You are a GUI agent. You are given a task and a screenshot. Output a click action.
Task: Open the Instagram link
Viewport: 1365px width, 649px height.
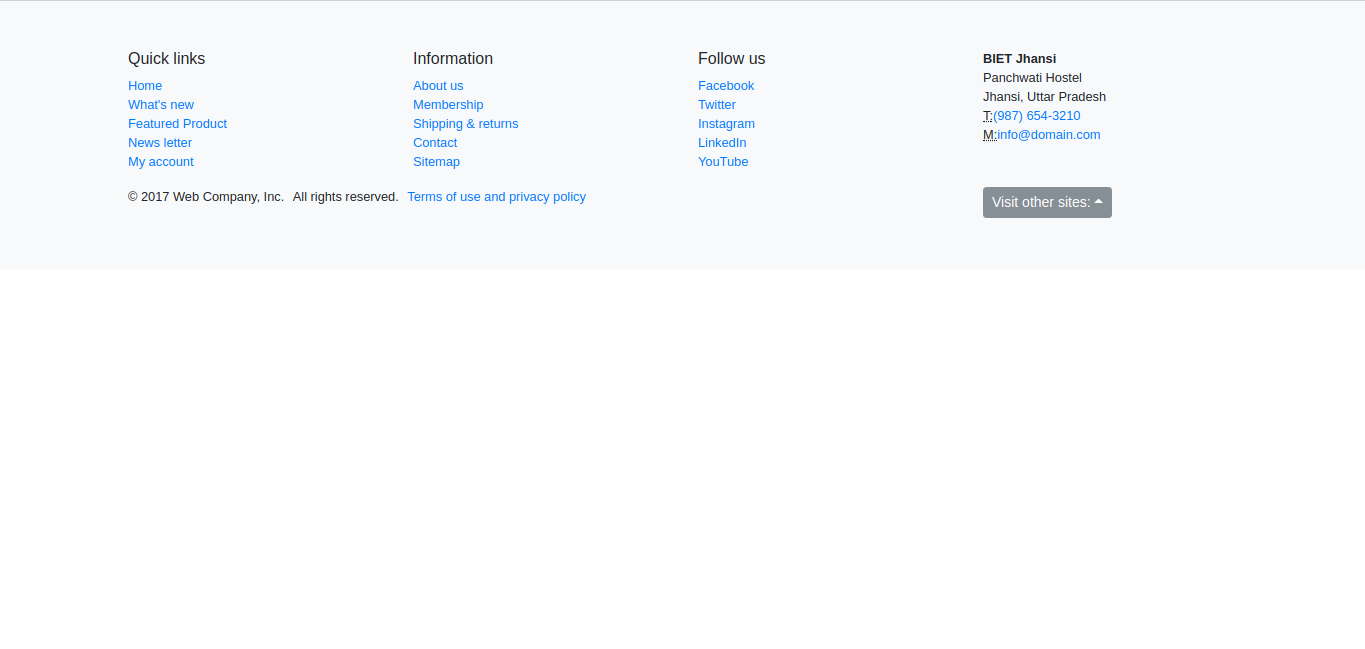tap(726, 124)
